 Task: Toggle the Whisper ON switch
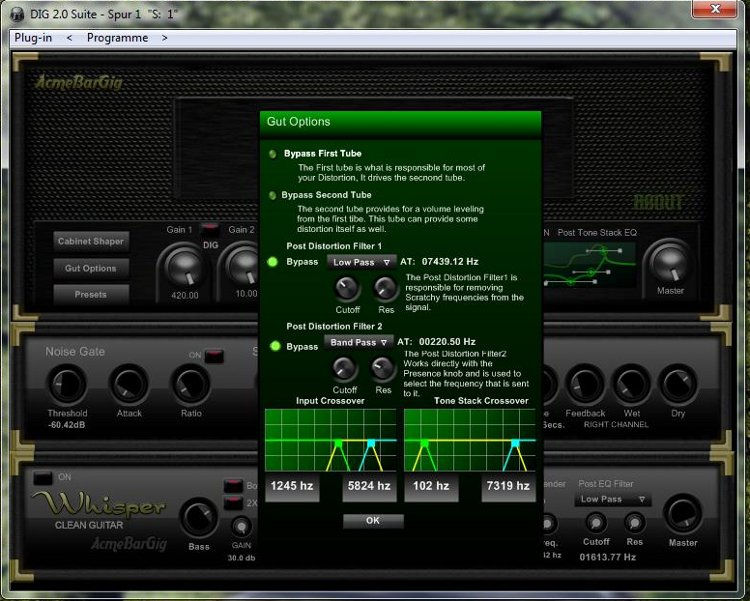pos(43,478)
